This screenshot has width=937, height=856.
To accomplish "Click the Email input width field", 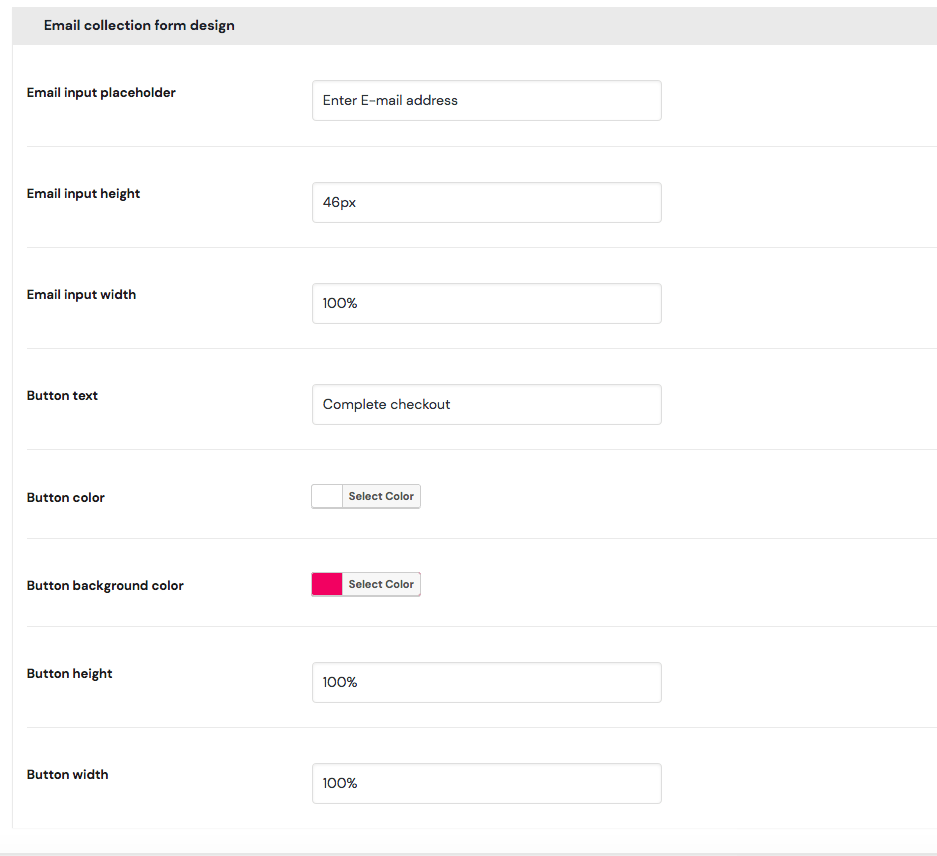I will (x=486, y=303).
